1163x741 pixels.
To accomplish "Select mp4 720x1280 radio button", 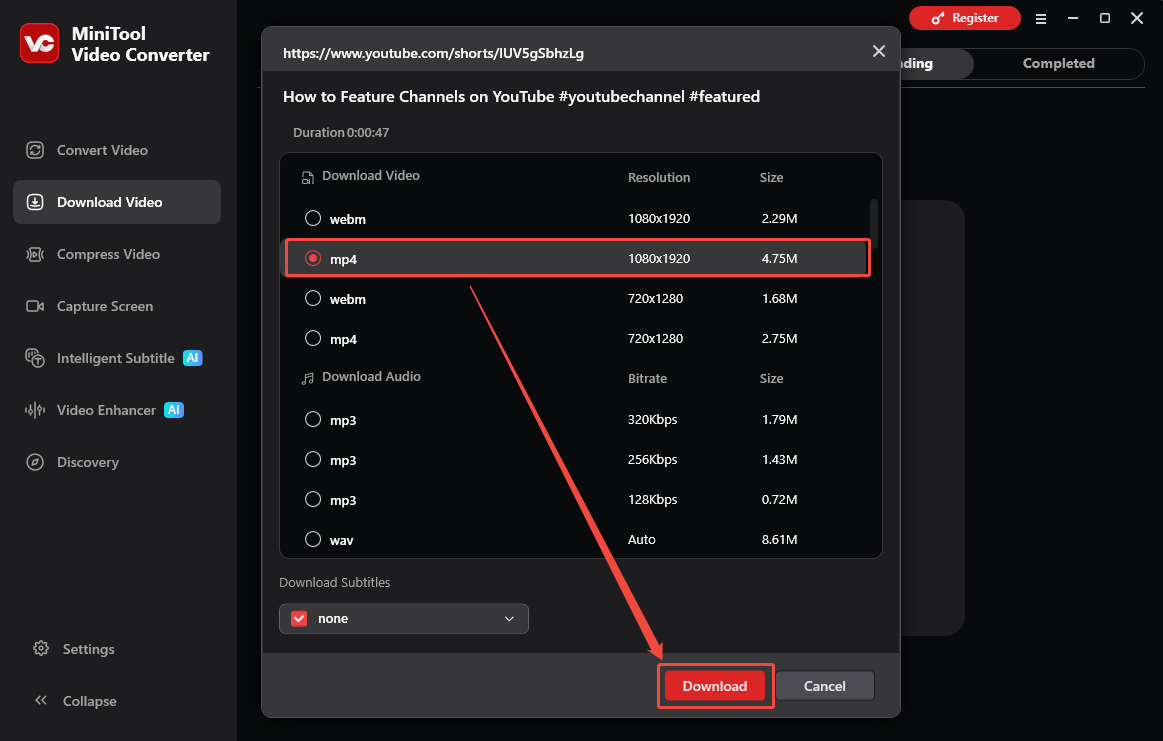I will 313,338.
